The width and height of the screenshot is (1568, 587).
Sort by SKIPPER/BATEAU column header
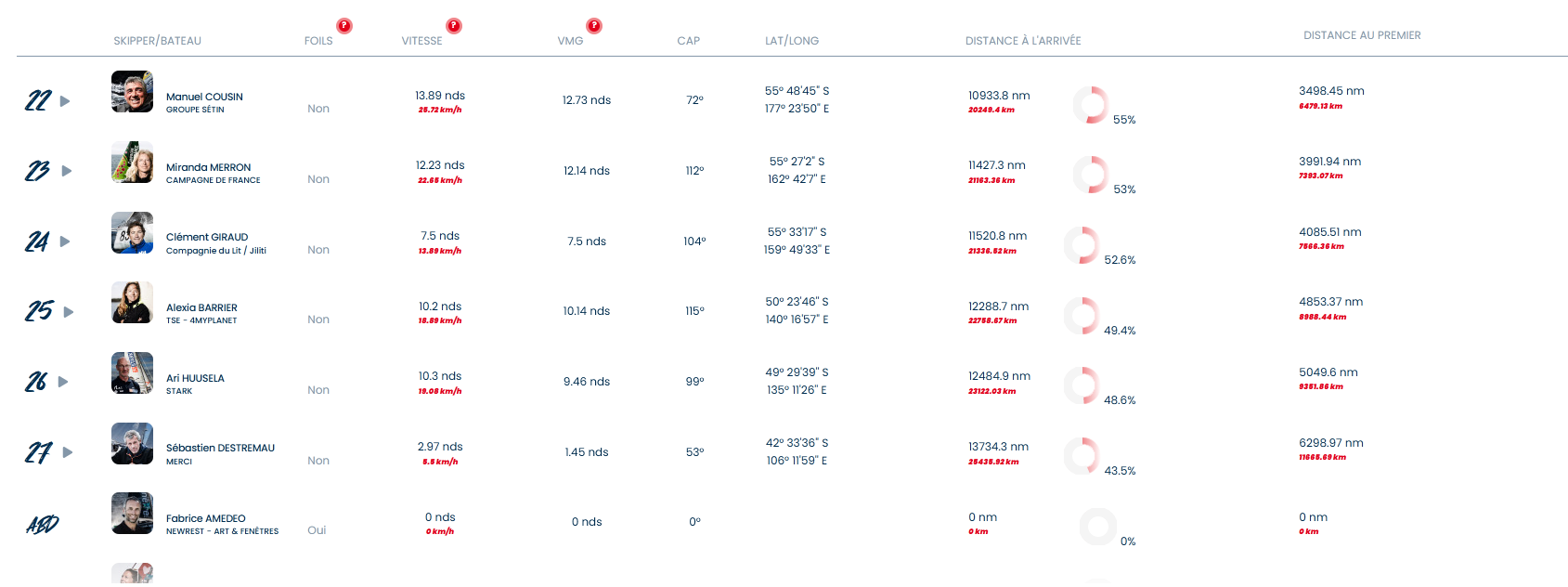(x=157, y=41)
